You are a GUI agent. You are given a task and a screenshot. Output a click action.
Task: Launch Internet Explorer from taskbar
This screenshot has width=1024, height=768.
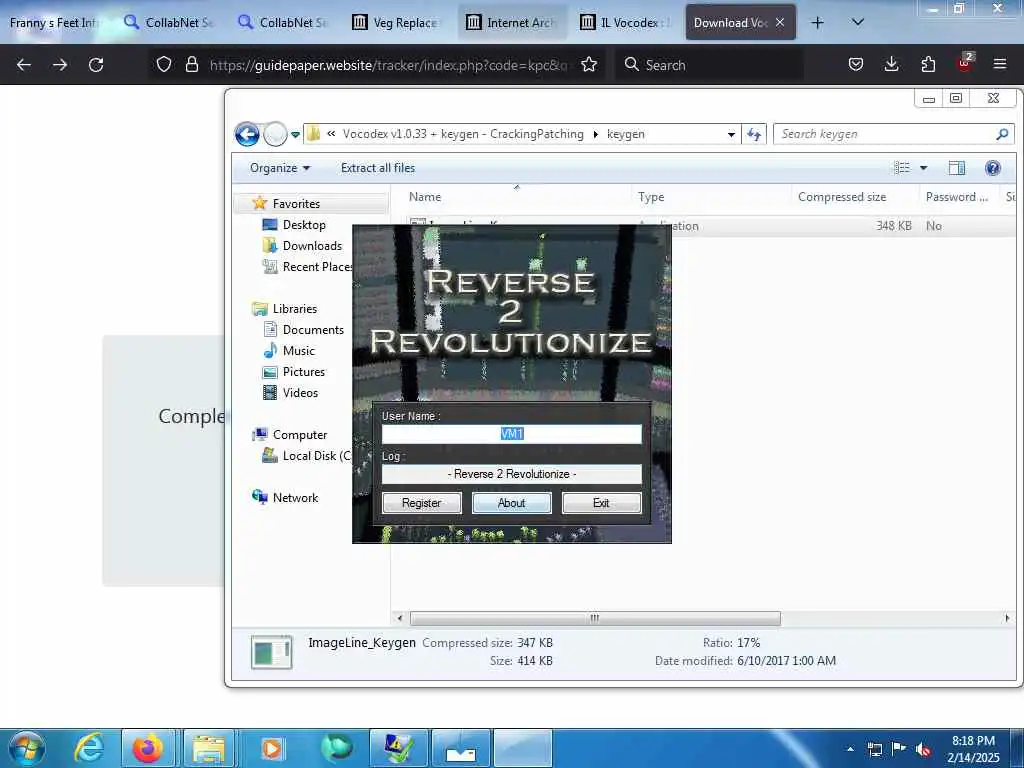tap(88, 748)
